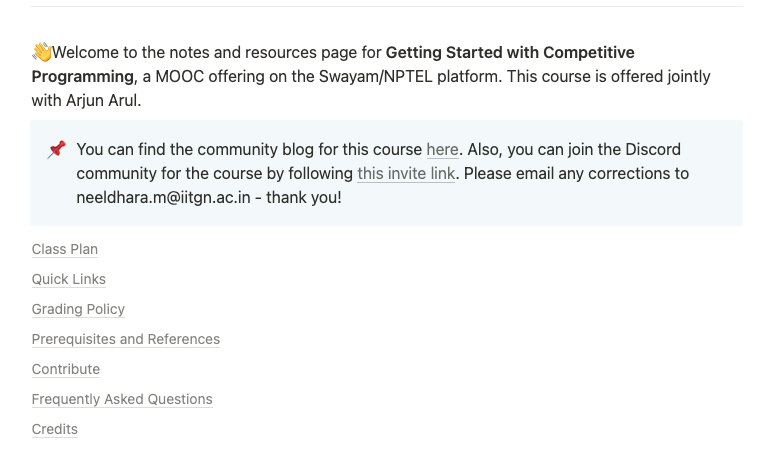Click the horizontal divider line at top
This screenshot has width=765, height=464.
(x=386, y=6)
